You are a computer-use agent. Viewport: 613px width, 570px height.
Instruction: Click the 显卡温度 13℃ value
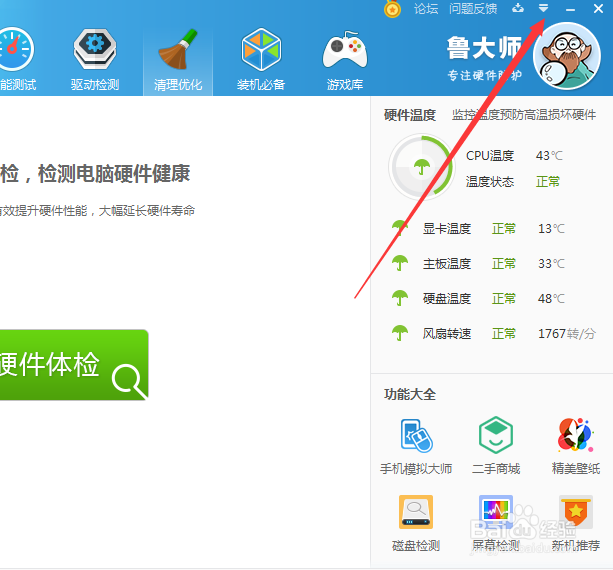[551, 228]
